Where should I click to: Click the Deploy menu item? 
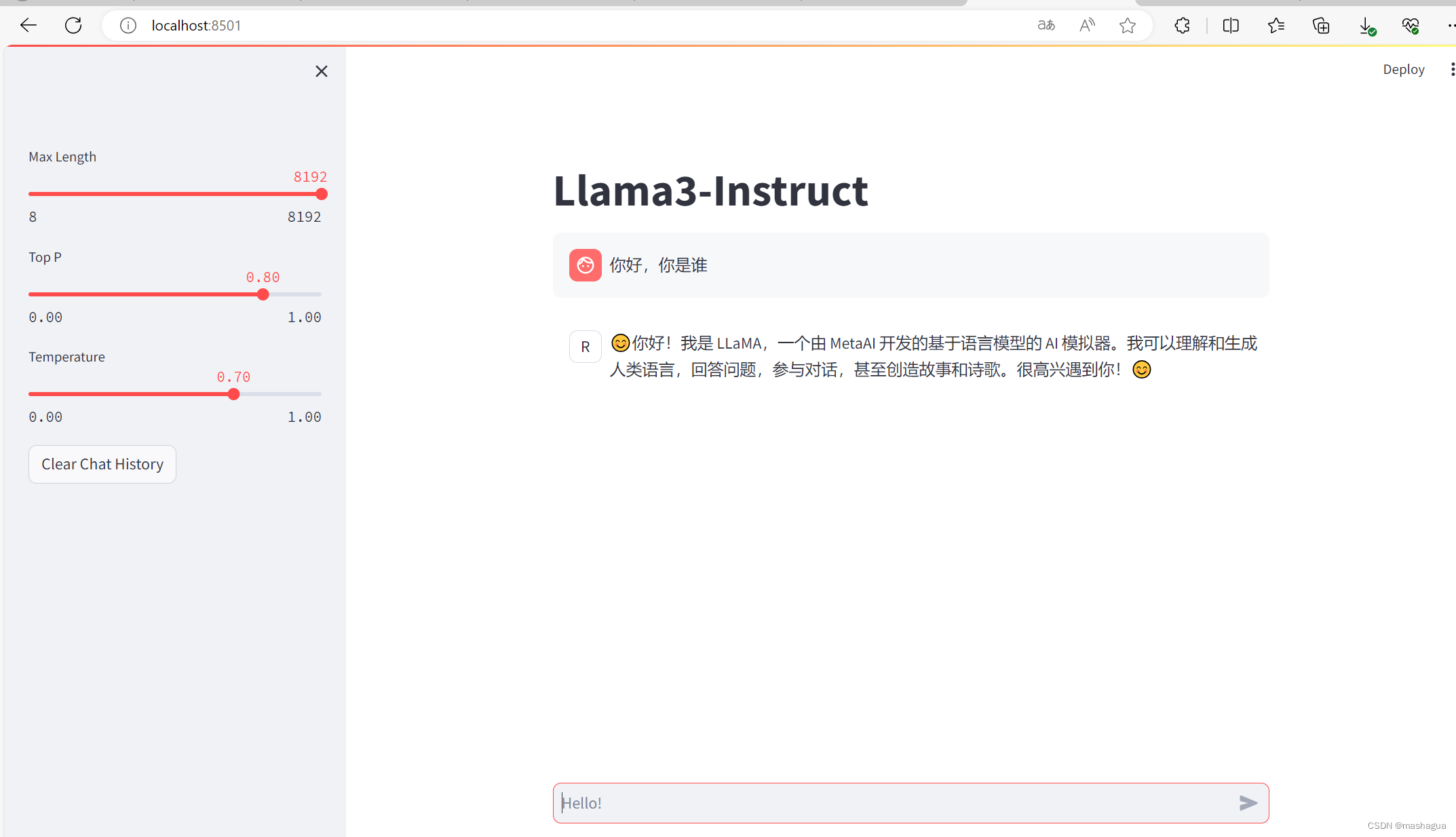pos(1403,69)
